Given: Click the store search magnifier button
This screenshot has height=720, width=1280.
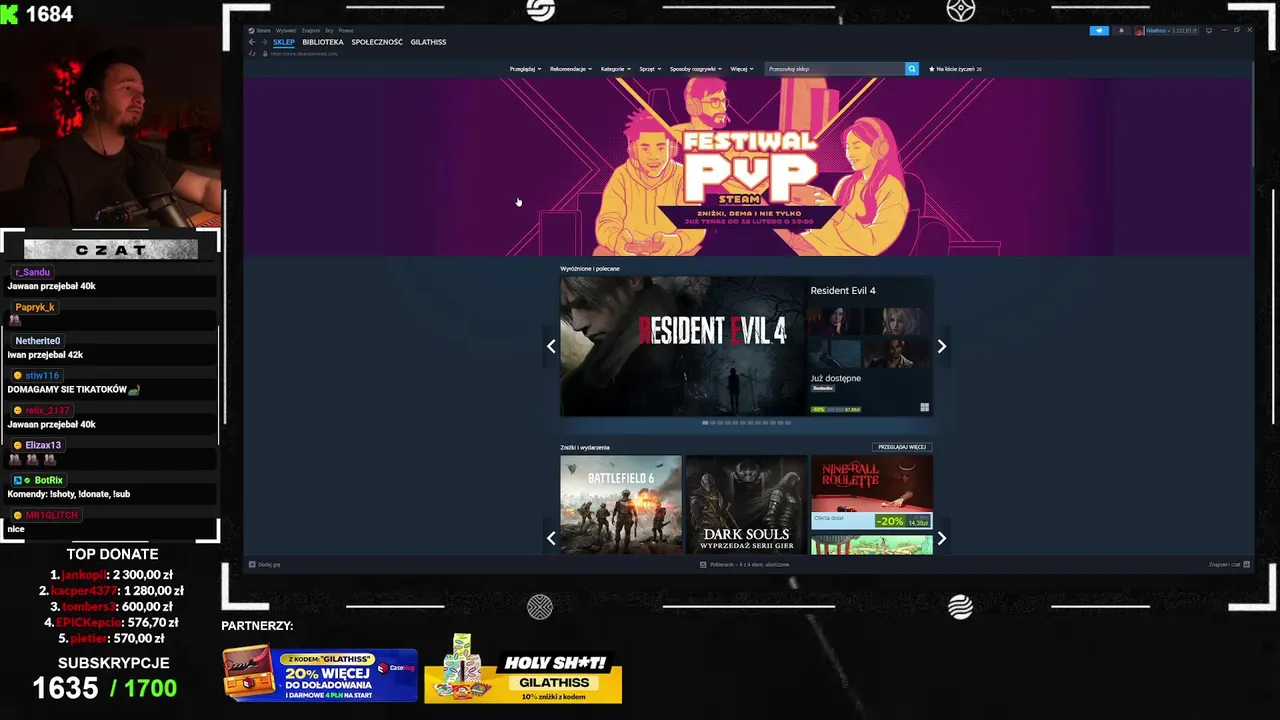Looking at the screenshot, I should tap(911, 69).
